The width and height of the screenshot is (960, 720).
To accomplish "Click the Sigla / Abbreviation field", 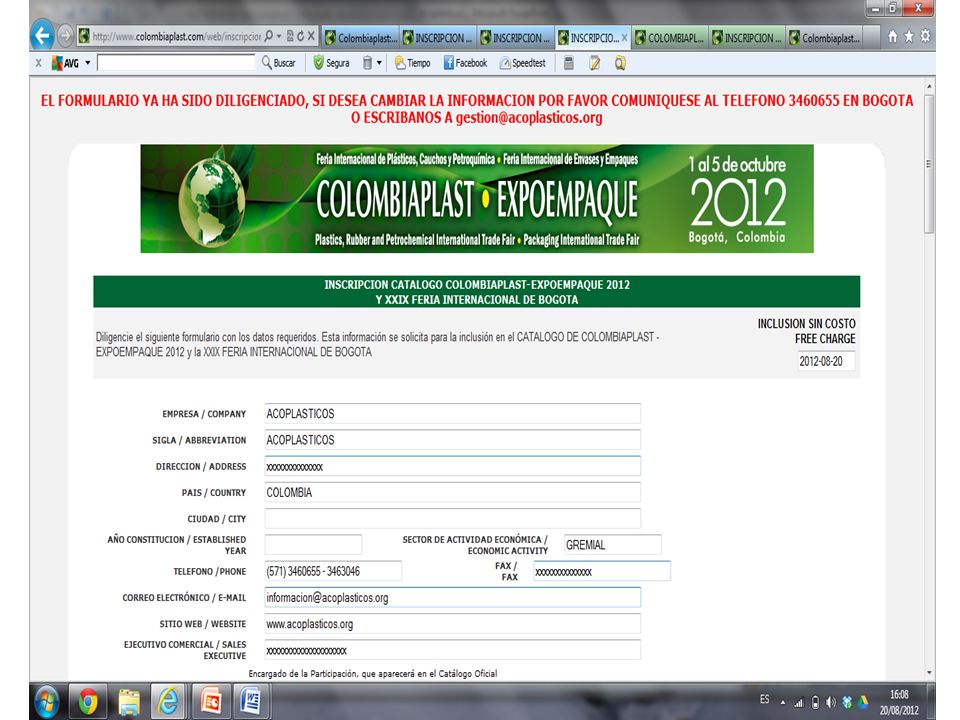I will 452,440.
